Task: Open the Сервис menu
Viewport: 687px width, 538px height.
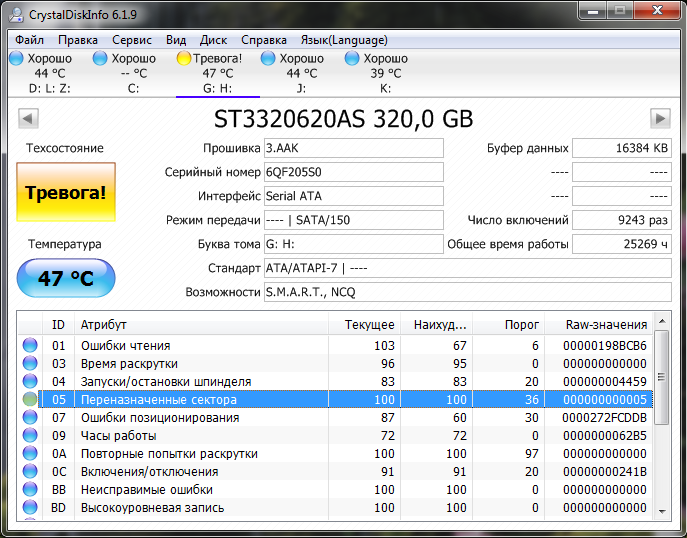Action: [x=132, y=40]
